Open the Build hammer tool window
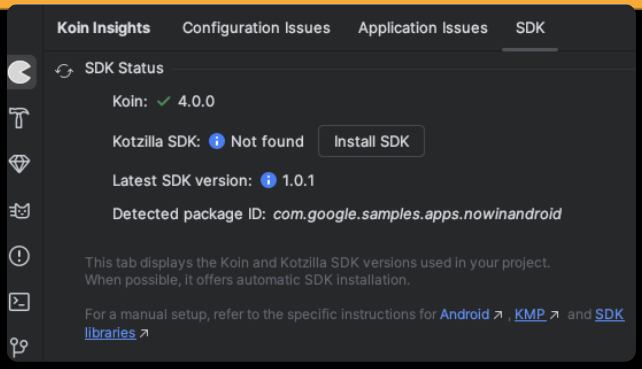642x369 pixels. 19,118
